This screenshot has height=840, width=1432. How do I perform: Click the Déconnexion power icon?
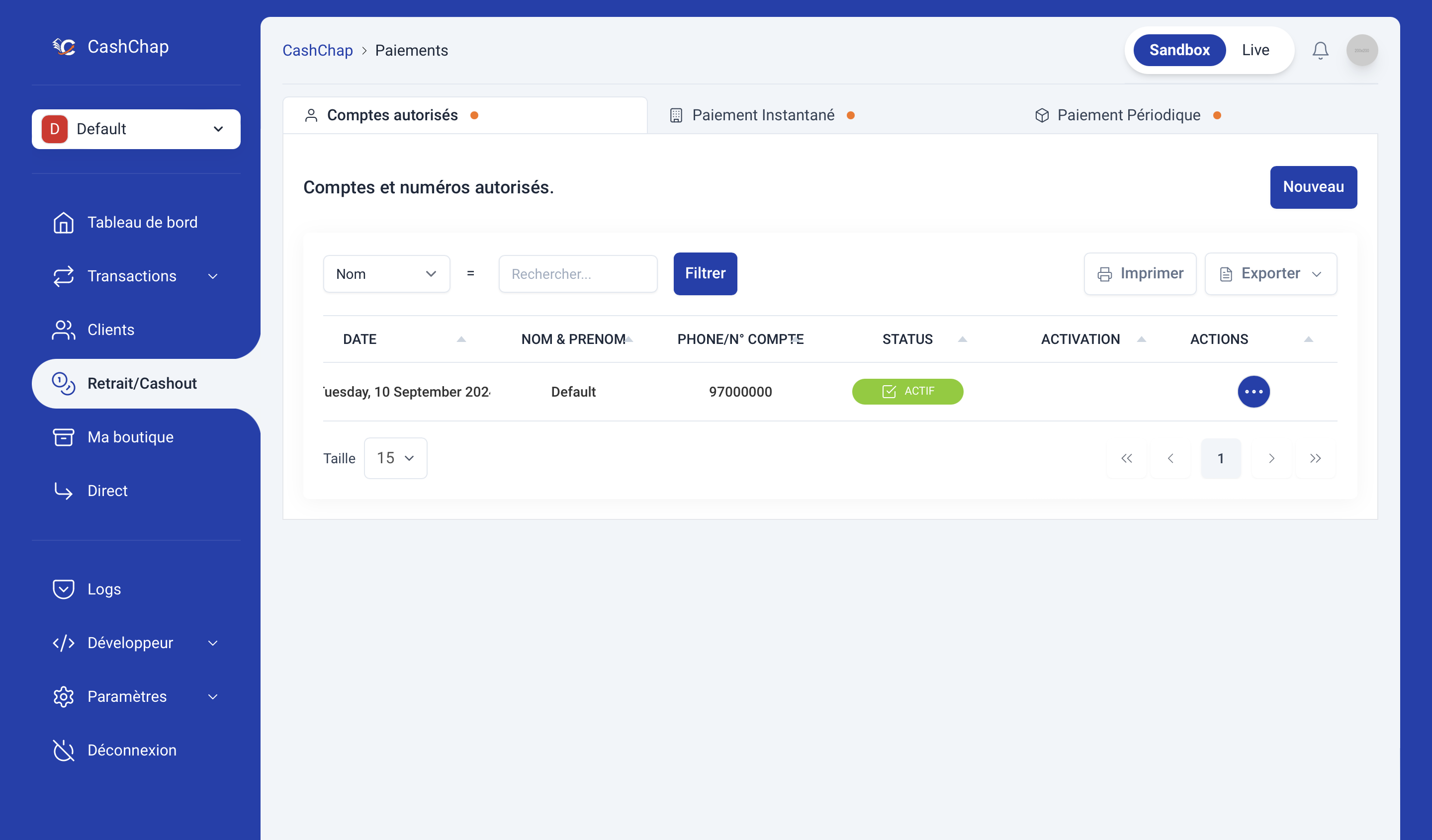tap(63, 750)
